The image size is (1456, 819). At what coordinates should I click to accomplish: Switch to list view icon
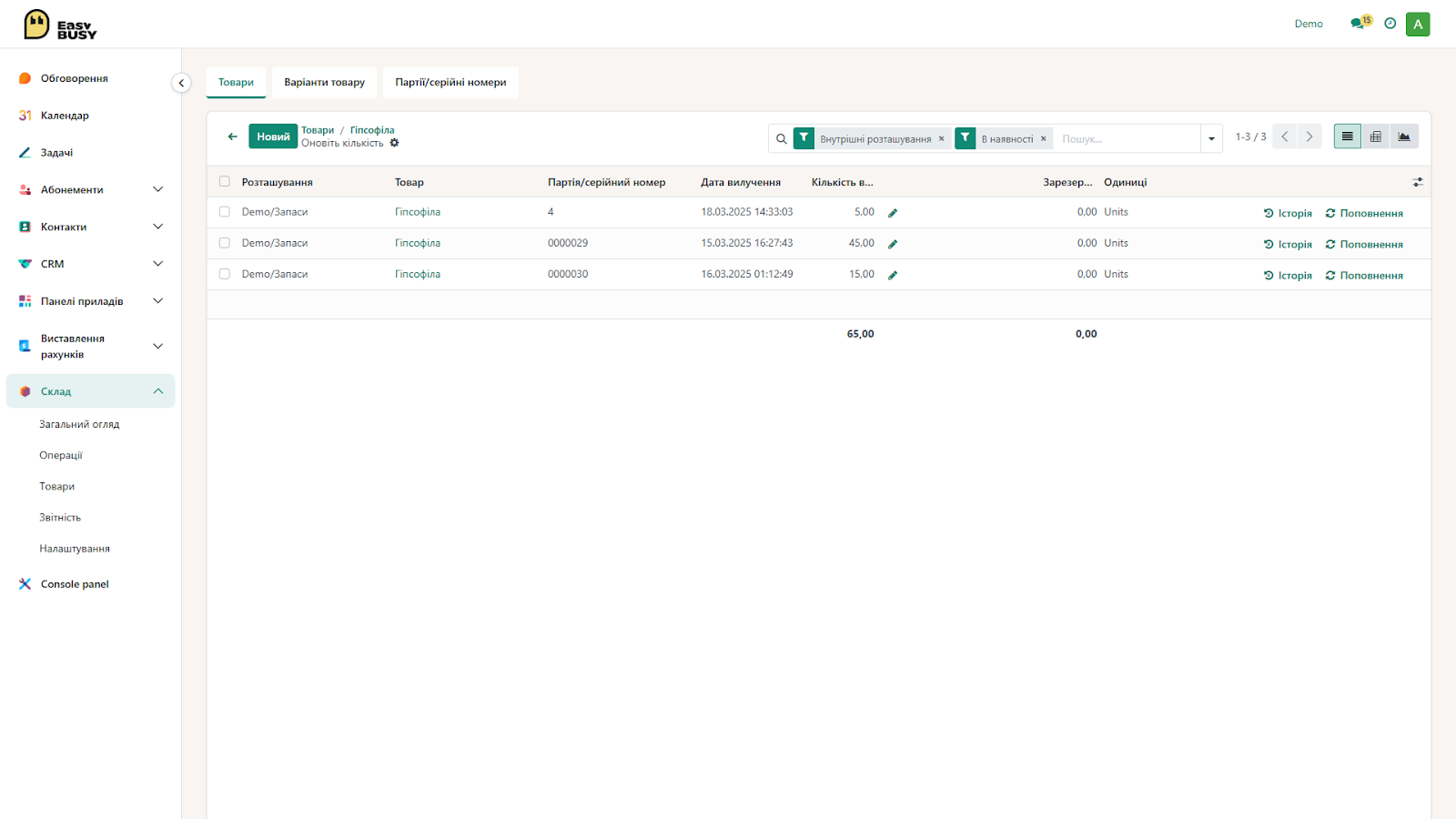tap(1347, 136)
